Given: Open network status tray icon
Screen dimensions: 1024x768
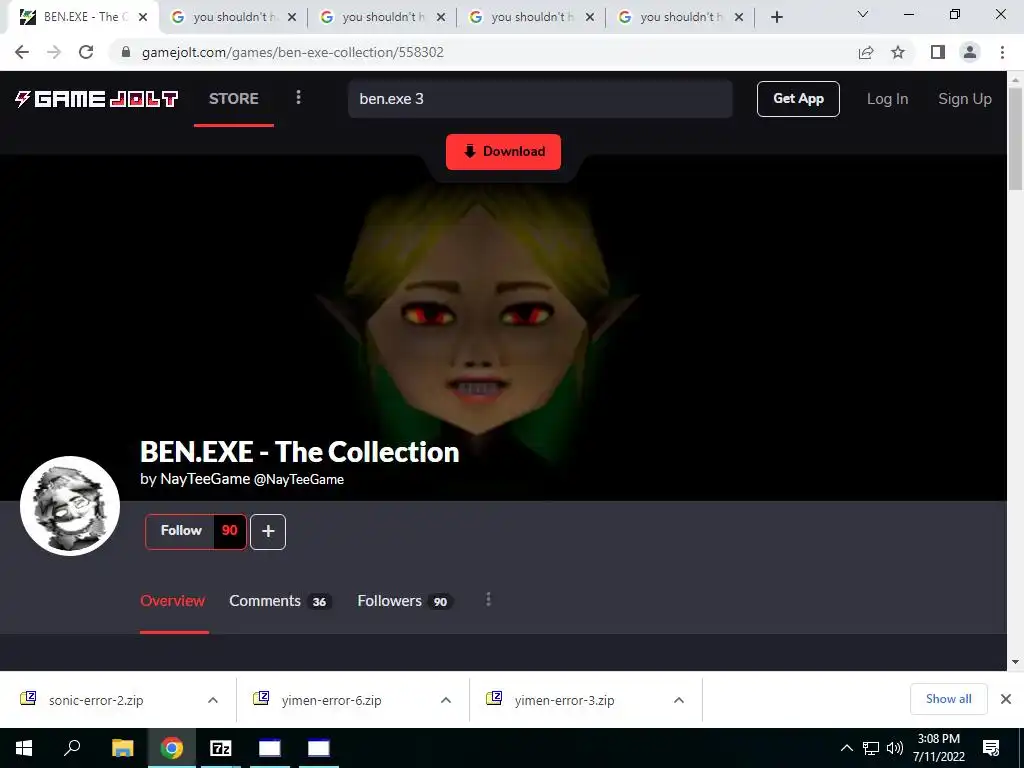Looking at the screenshot, I should point(871,748).
